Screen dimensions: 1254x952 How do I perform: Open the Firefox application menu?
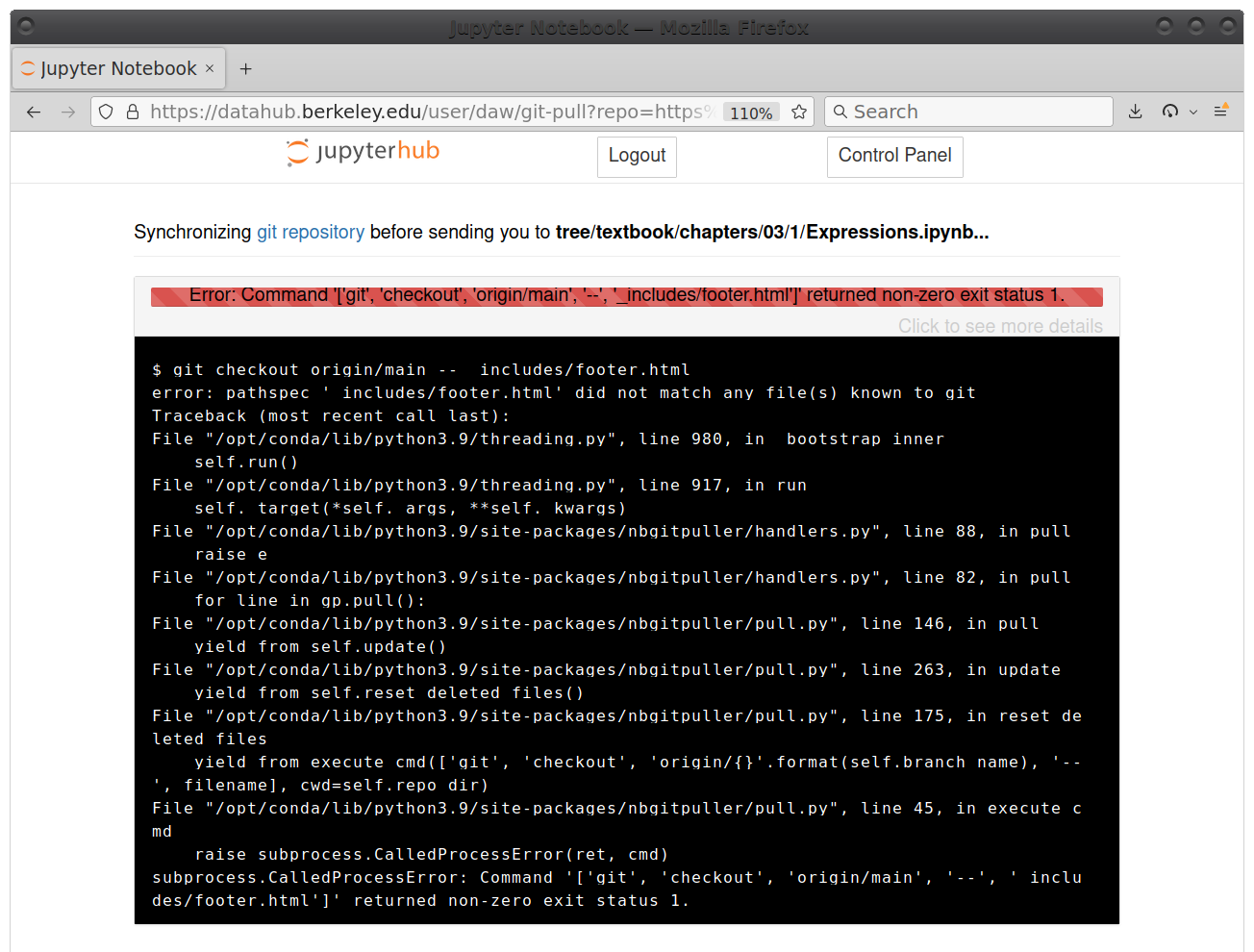pos(1220,111)
